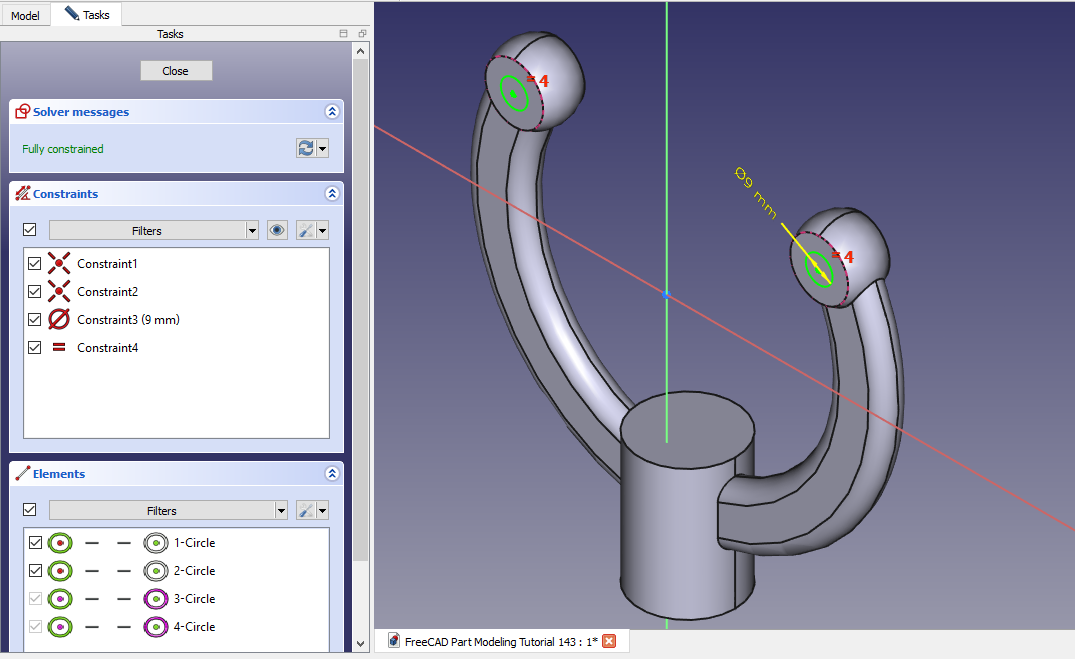Open the Constraints Filters dropdown
The width and height of the screenshot is (1075, 659).
(252, 230)
